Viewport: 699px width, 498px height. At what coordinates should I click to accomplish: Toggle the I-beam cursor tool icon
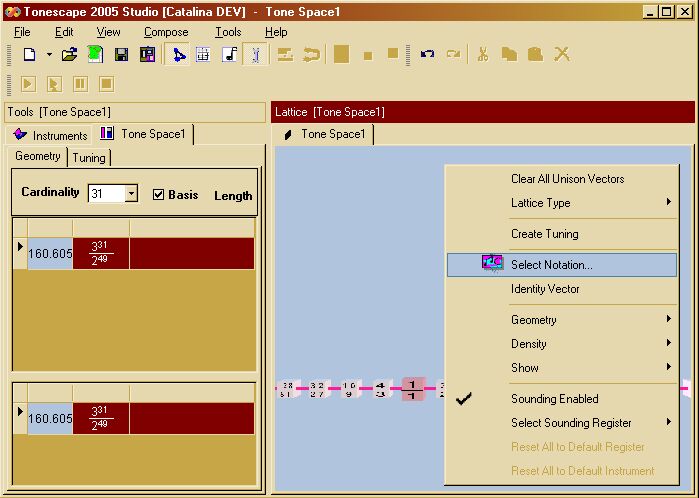(256, 55)
